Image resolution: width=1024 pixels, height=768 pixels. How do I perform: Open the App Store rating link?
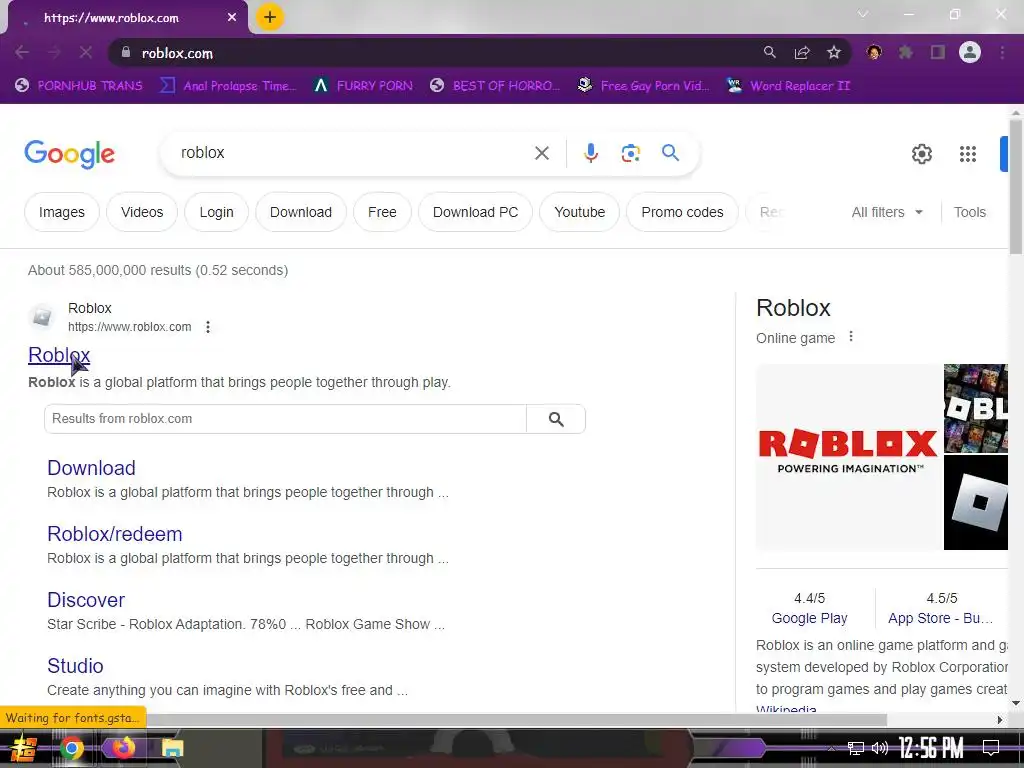point(940,618)
